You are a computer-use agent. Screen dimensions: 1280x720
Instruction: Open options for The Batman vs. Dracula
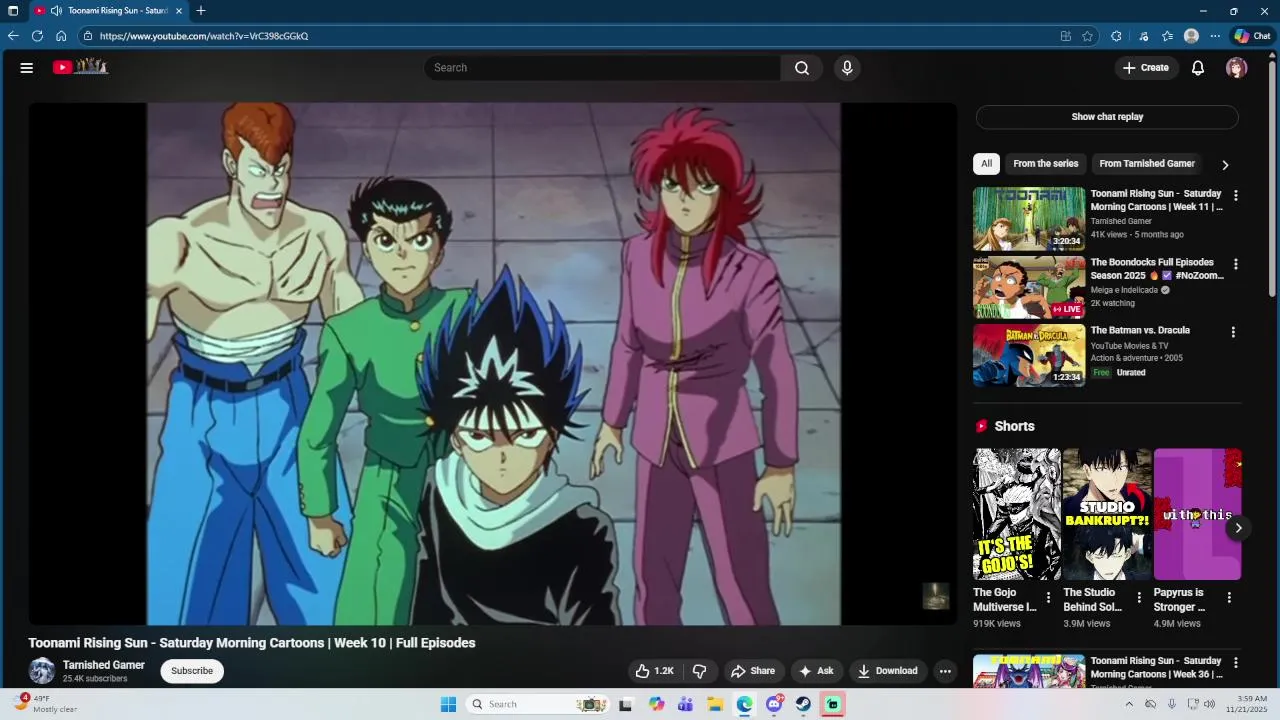[1233, 332]
